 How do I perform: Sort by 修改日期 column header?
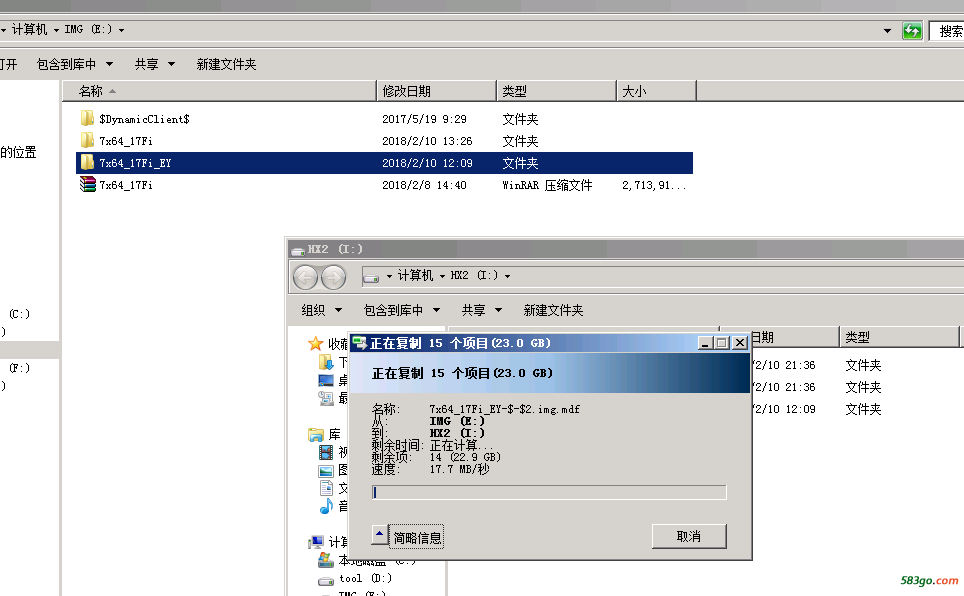(x=436, y=91)
